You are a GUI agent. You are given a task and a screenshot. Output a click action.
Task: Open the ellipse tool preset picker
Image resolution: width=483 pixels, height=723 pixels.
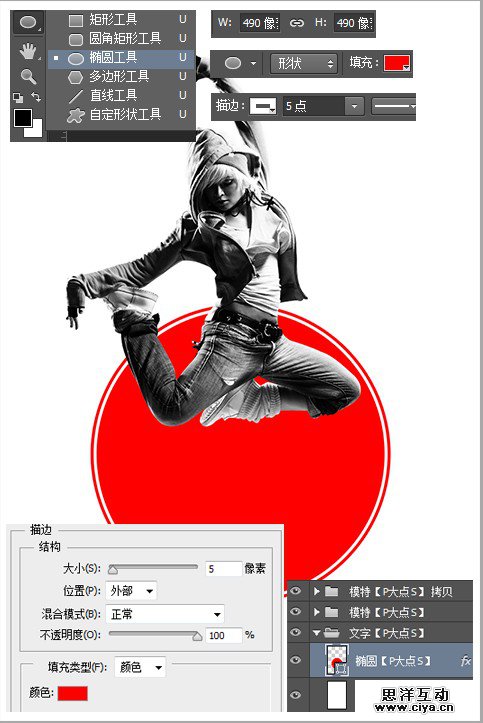pyautogui.click(x=240, y=63)
